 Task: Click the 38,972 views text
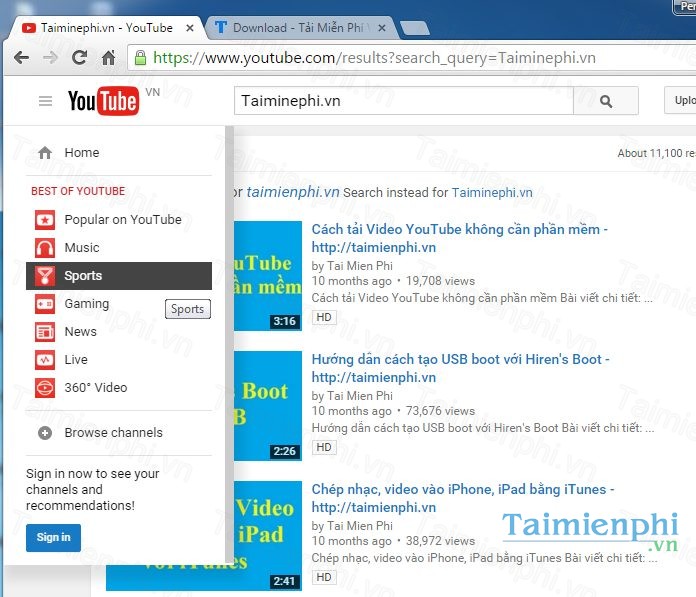(x=440, y=541)
